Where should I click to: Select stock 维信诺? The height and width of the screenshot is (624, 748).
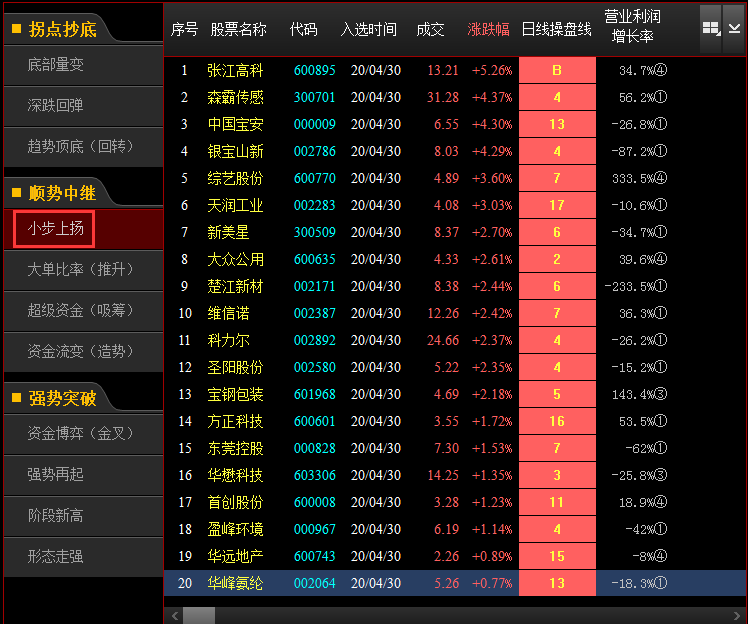tap(228, 313)
